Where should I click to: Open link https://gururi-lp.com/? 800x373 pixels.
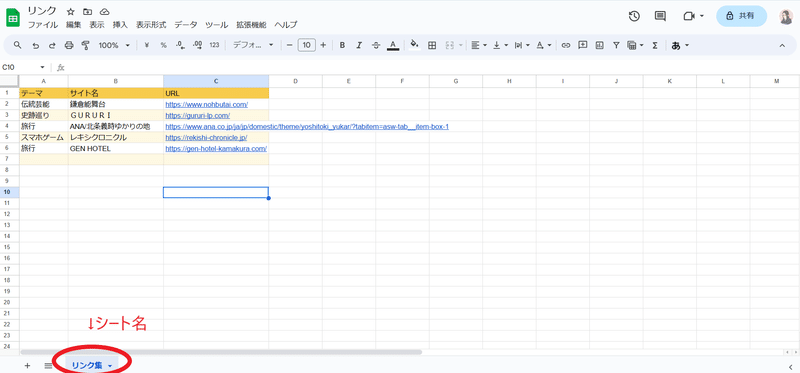point(197,116)
